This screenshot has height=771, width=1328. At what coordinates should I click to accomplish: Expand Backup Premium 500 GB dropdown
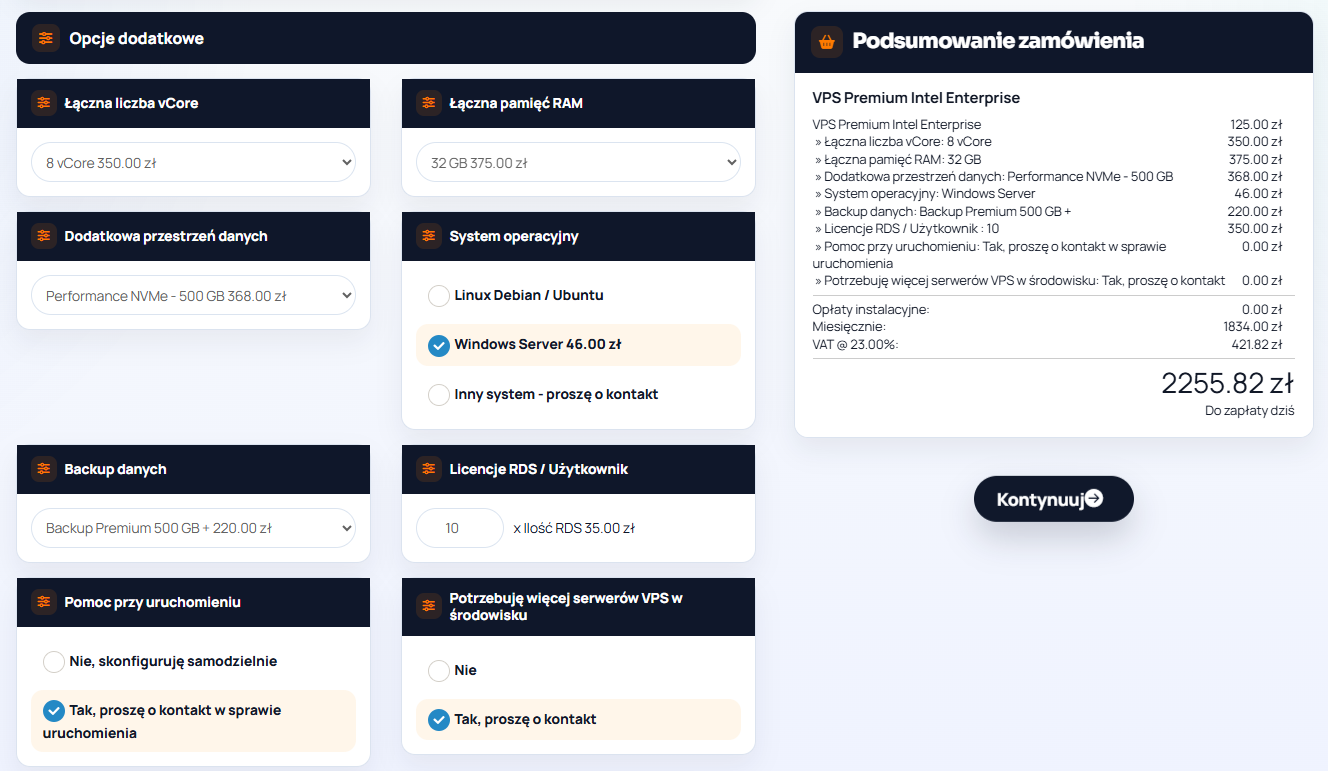(193, 528)
